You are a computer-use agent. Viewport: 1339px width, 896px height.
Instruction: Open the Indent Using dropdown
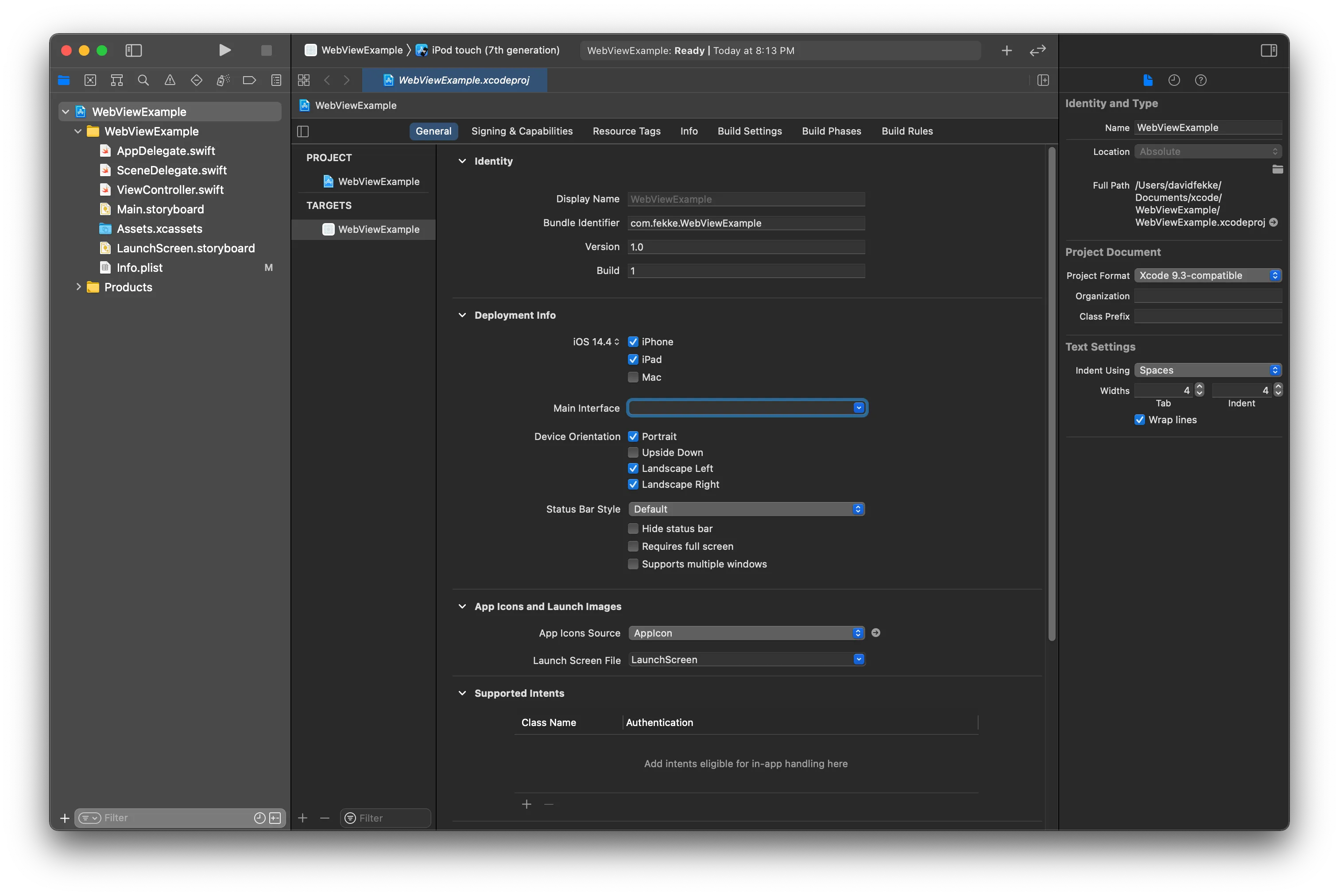[1207, 370]
